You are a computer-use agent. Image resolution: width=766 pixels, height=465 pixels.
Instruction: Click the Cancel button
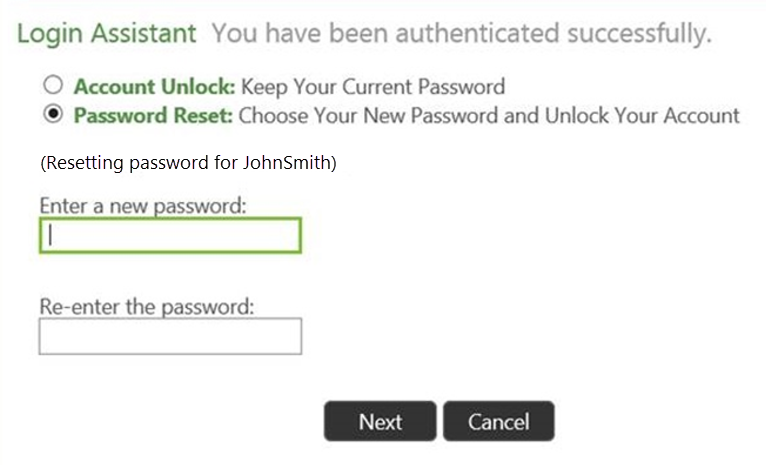click(x=499, y=422)
